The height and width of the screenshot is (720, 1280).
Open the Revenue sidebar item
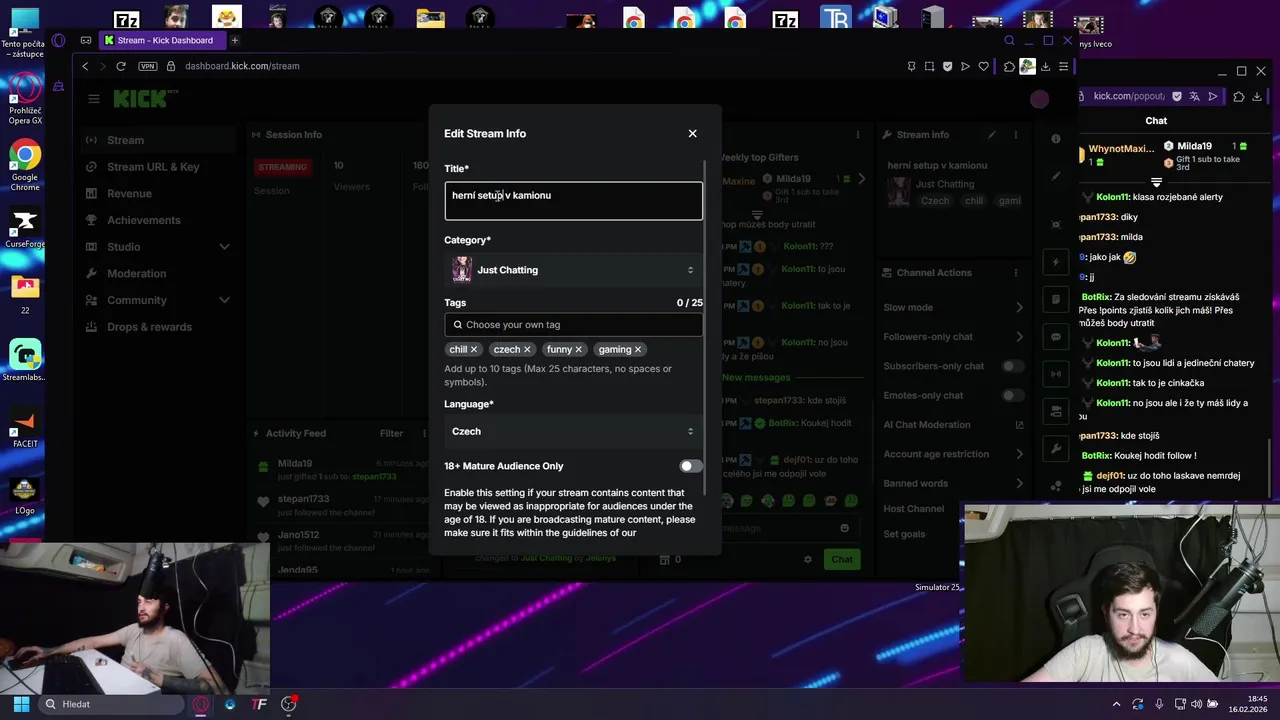click(160, 193)
